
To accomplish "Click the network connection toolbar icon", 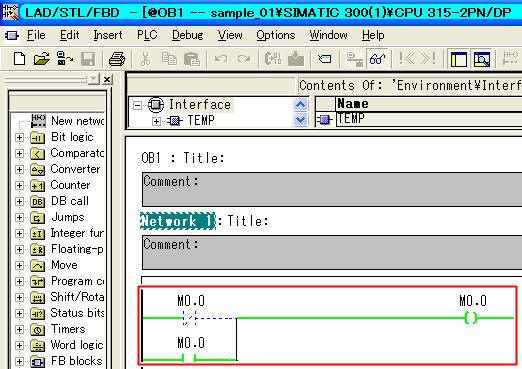I will point(354,59).
